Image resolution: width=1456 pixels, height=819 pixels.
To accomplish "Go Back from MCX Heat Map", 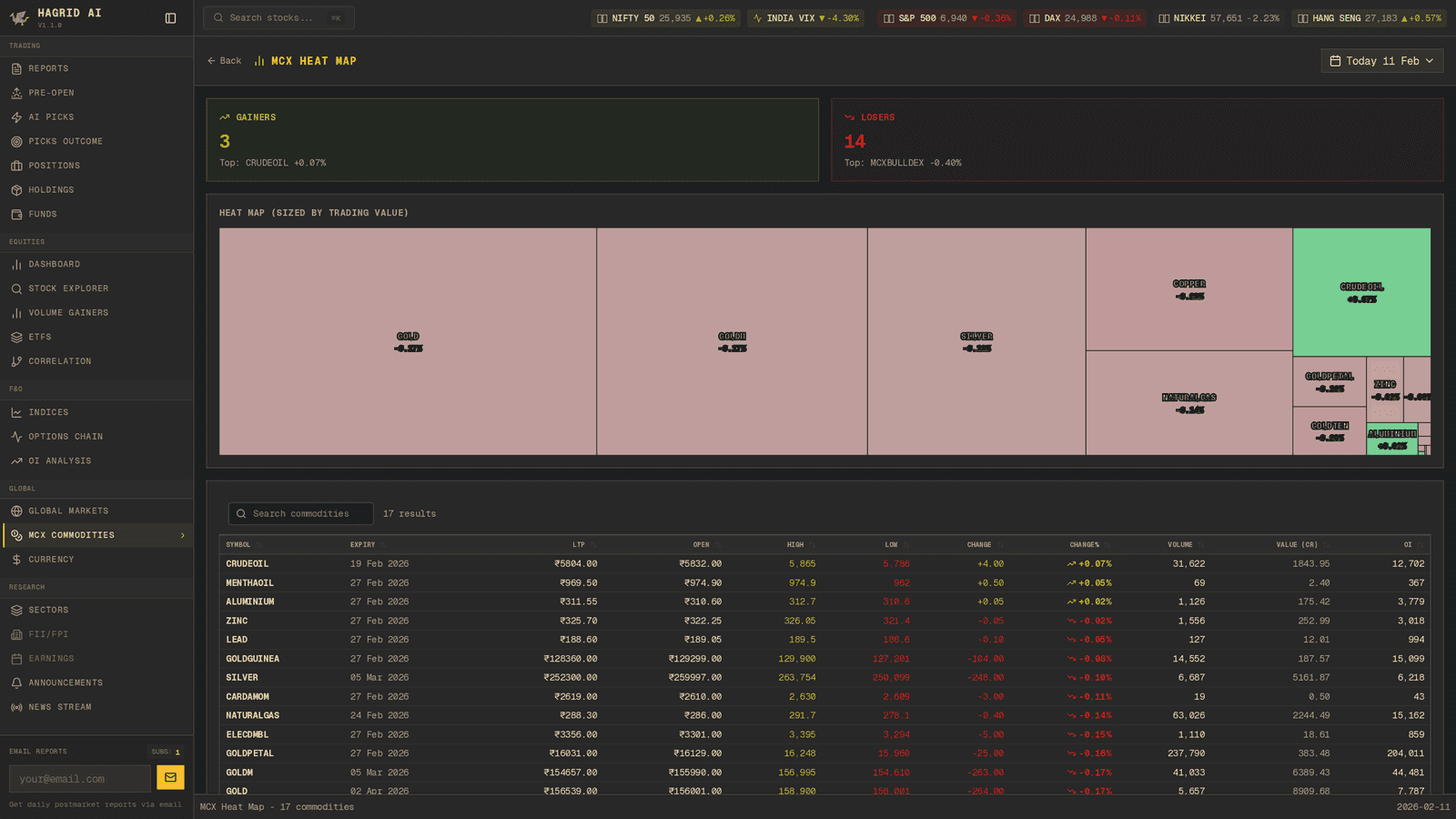I will click(x=224, y=61).
